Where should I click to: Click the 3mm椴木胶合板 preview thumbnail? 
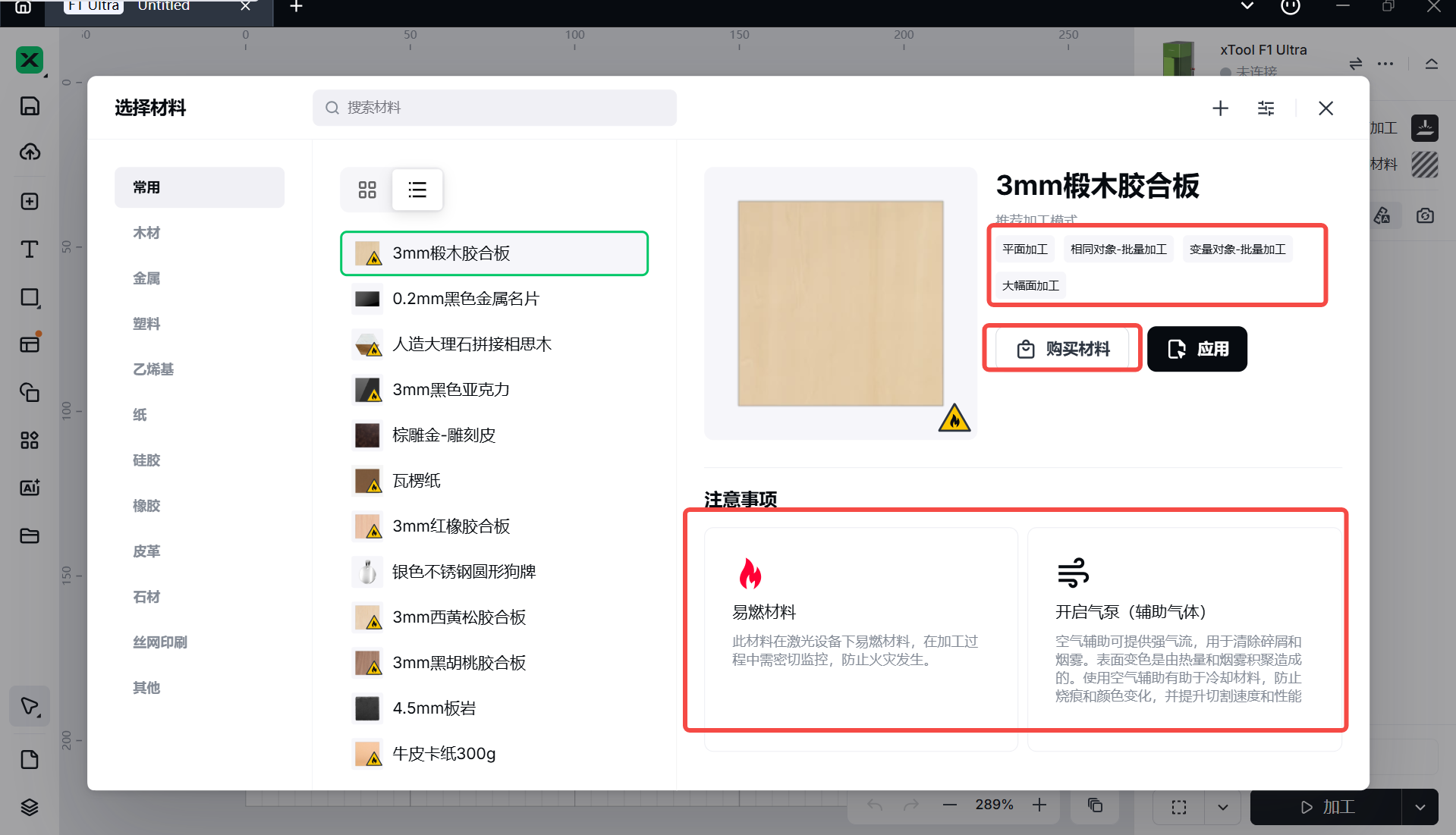tap(840, 303)
